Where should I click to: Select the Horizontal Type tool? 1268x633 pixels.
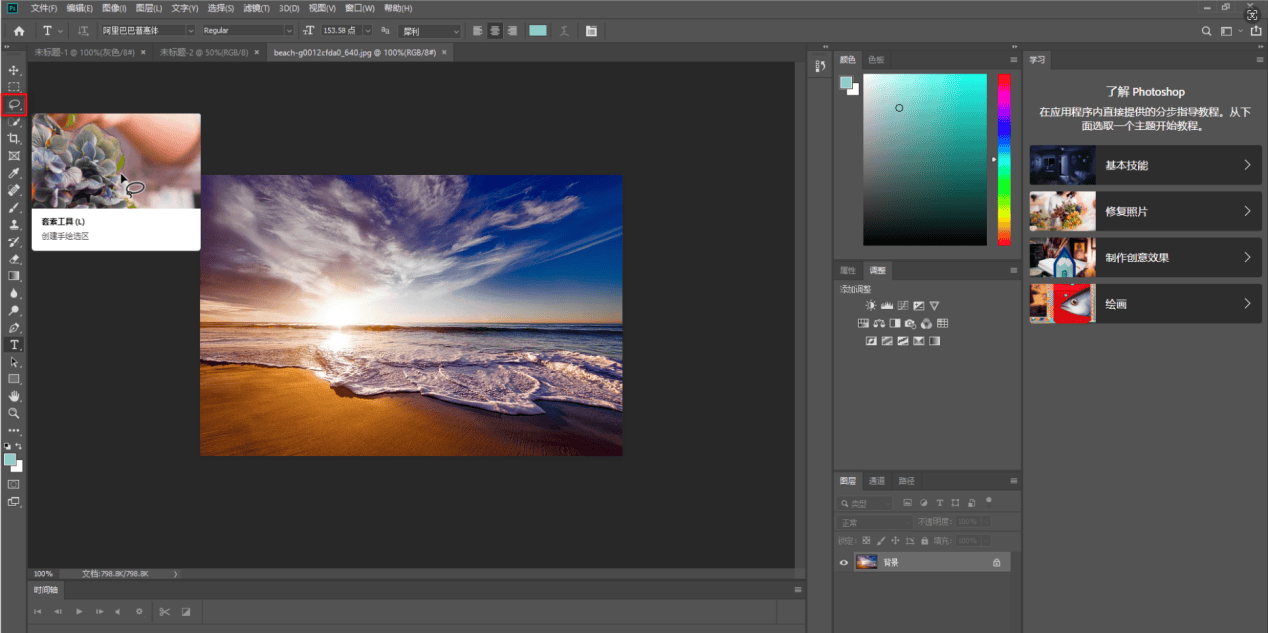(14, 344)
